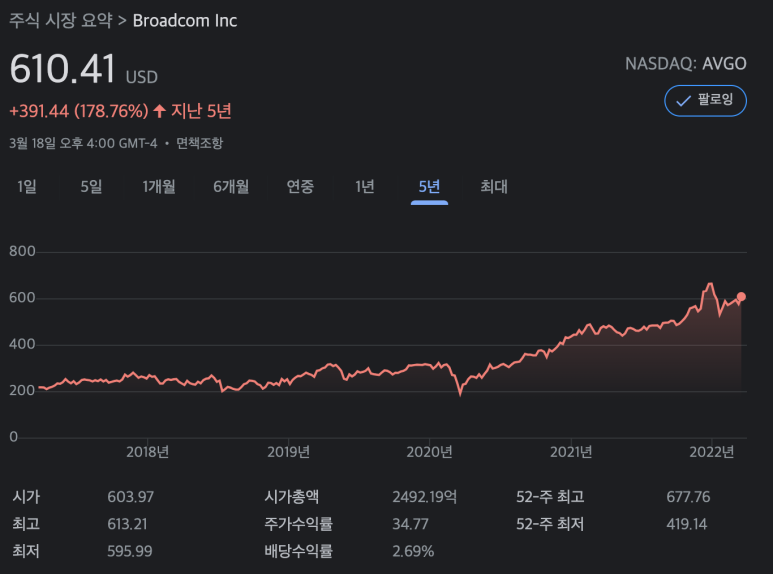Click the 400 y-axis label

pyautogui.click(x=22, y=344)
